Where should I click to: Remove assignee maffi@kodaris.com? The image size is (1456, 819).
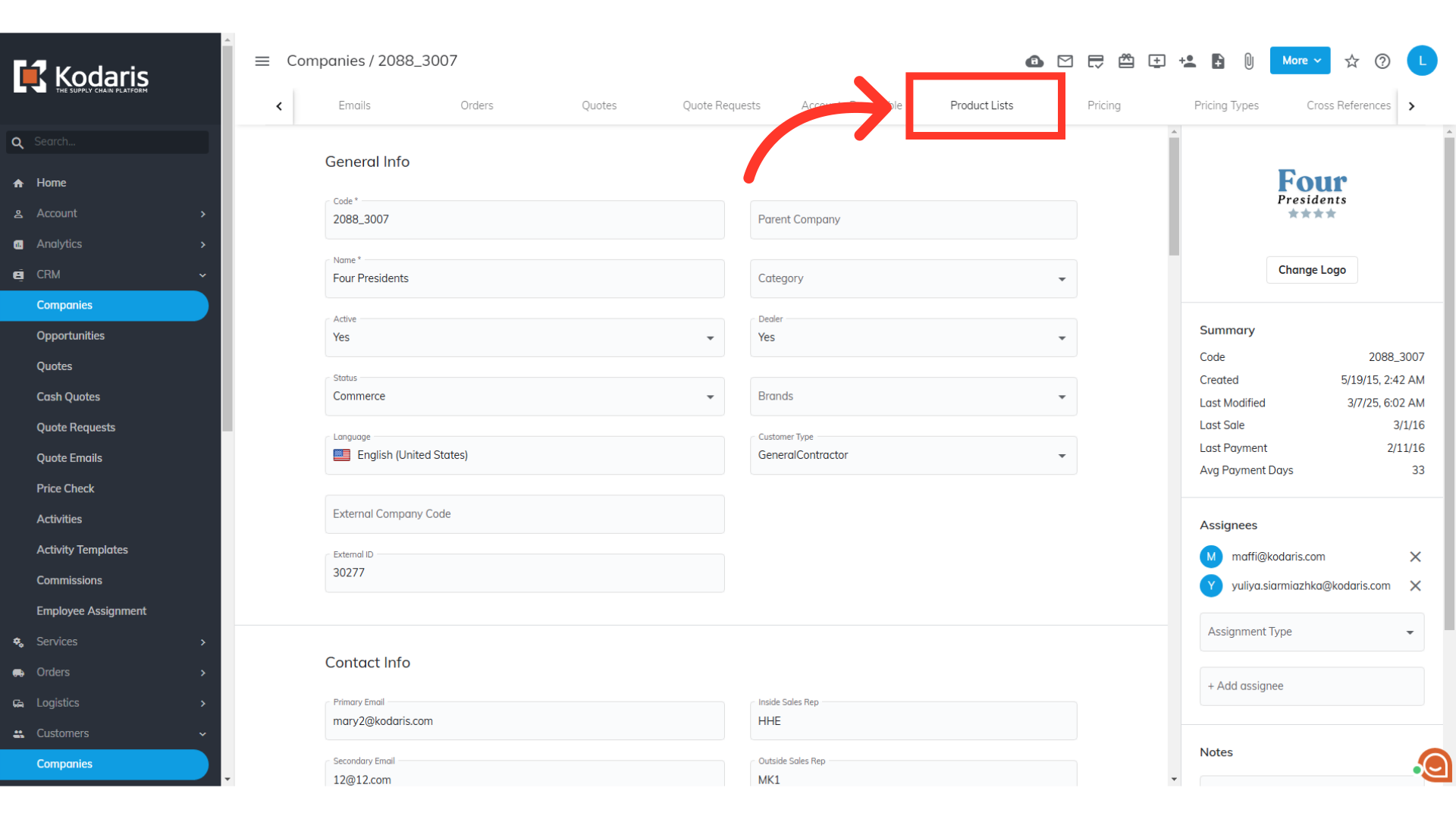(1415, 557)
